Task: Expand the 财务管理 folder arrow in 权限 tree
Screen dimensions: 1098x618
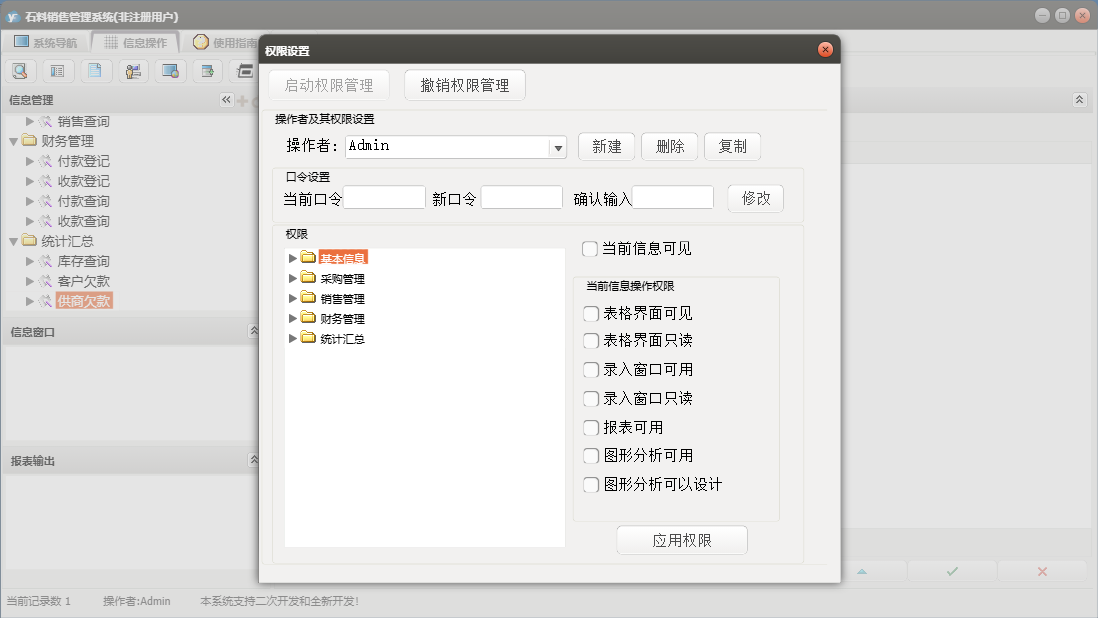Action: pyautogui.click(x=293, y=318)
